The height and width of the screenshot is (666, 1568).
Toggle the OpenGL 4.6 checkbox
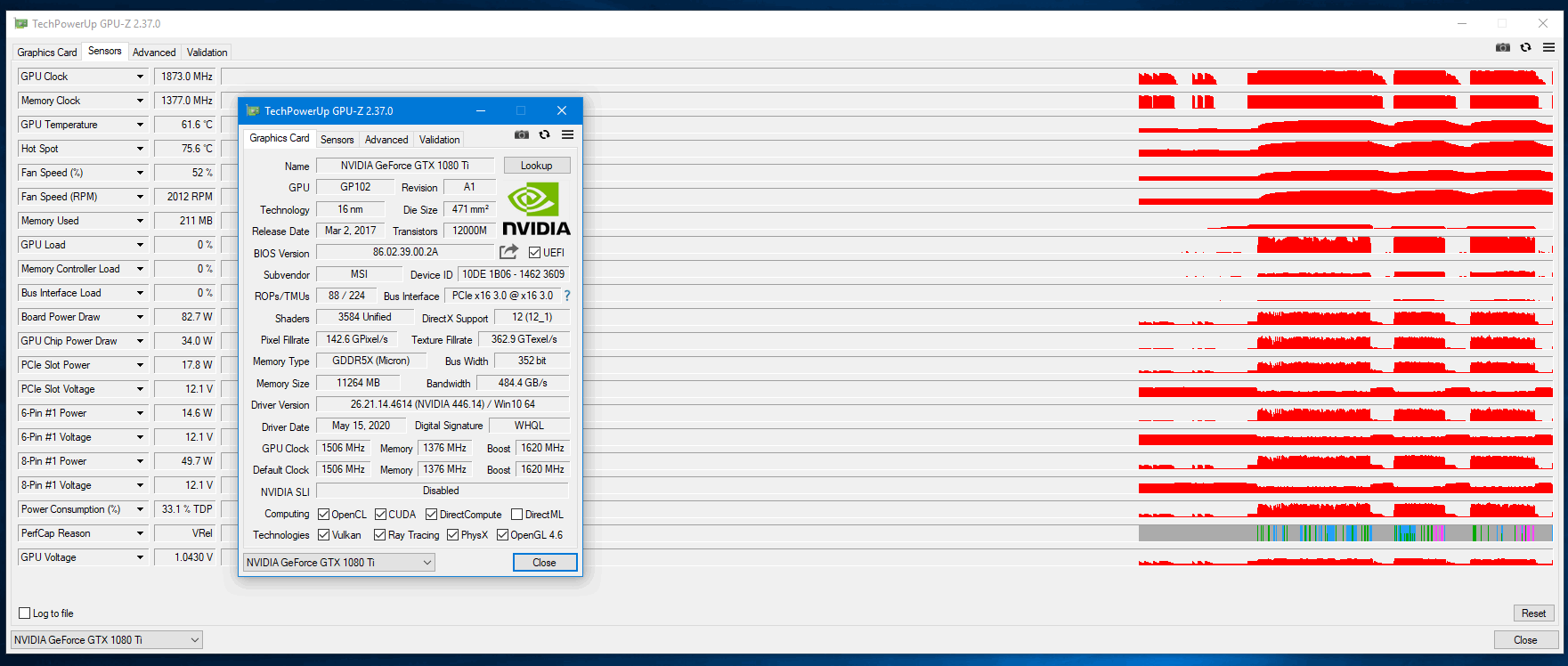point(502,534)
